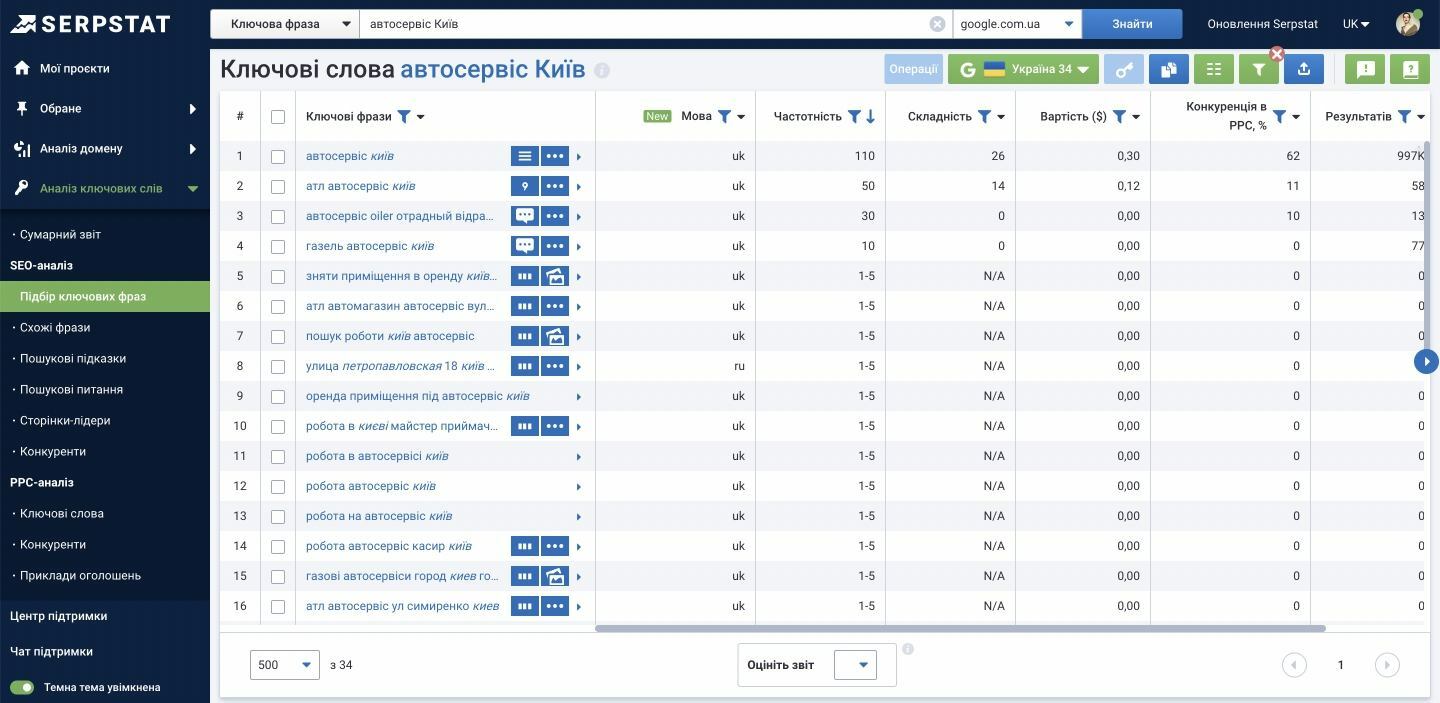Toggle the select-all checkbox in table header
This screenshot has height=703, width=1440.
tap(278, 116)
